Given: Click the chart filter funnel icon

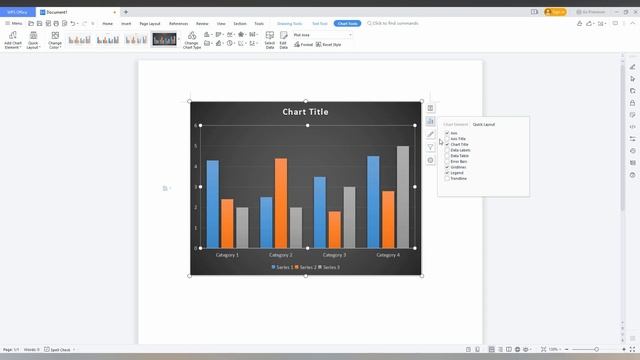Looking at the screenshot, I should [430, 147].
